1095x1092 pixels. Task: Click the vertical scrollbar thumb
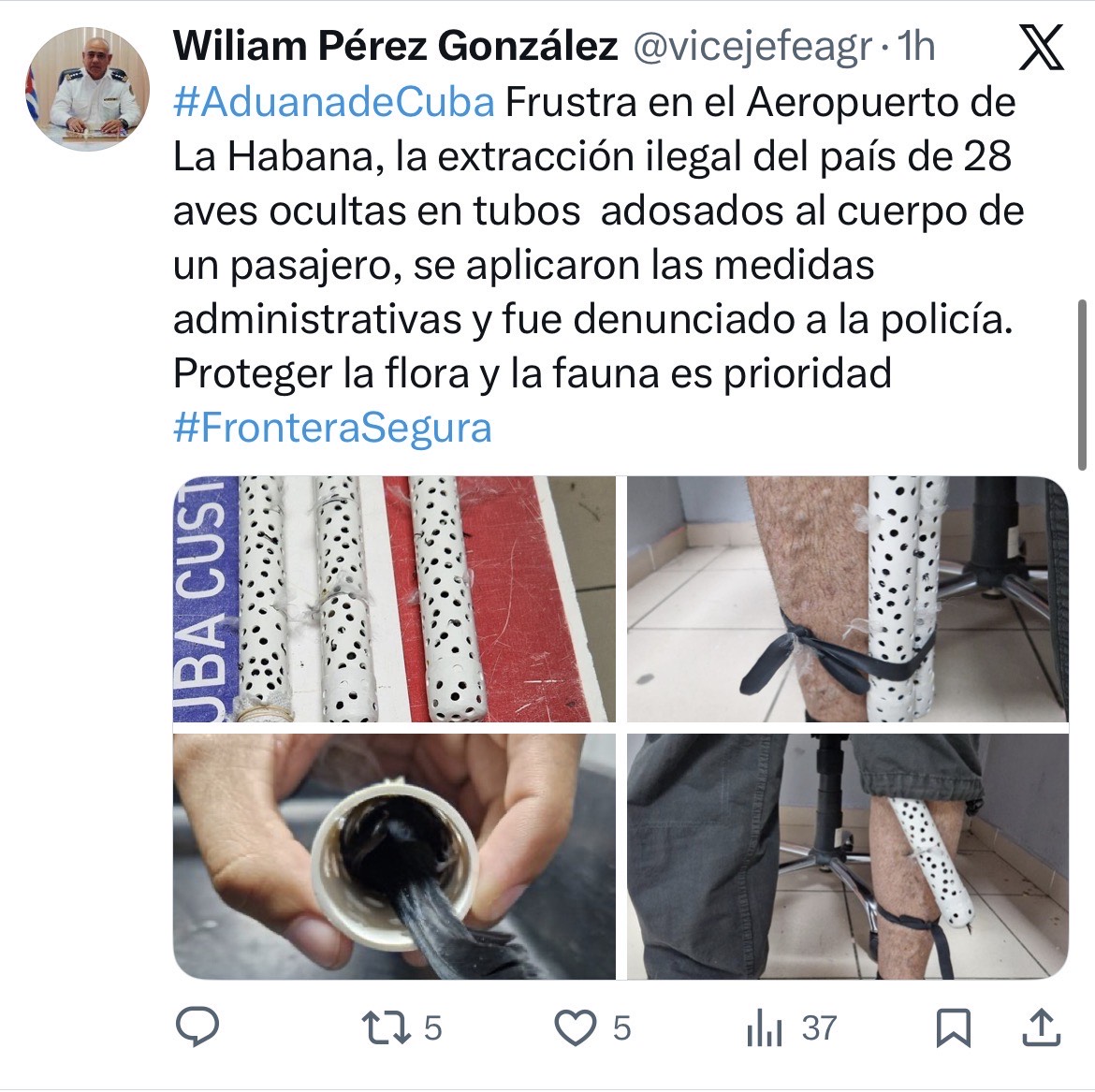pos(1083,385)
